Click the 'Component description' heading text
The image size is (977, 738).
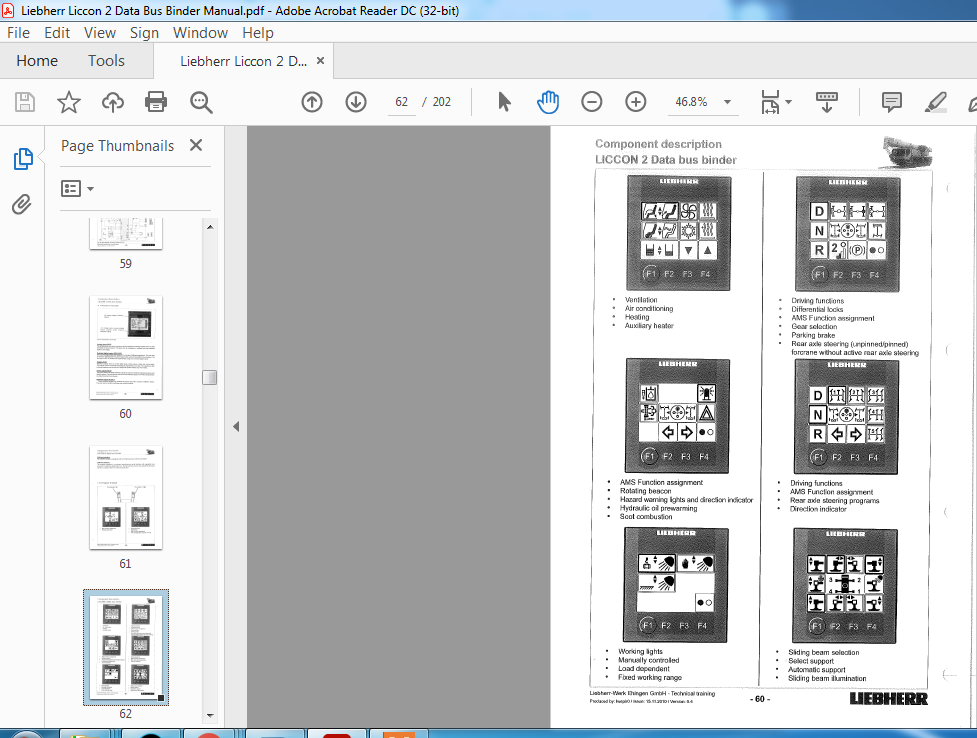(x=658, y=144)
